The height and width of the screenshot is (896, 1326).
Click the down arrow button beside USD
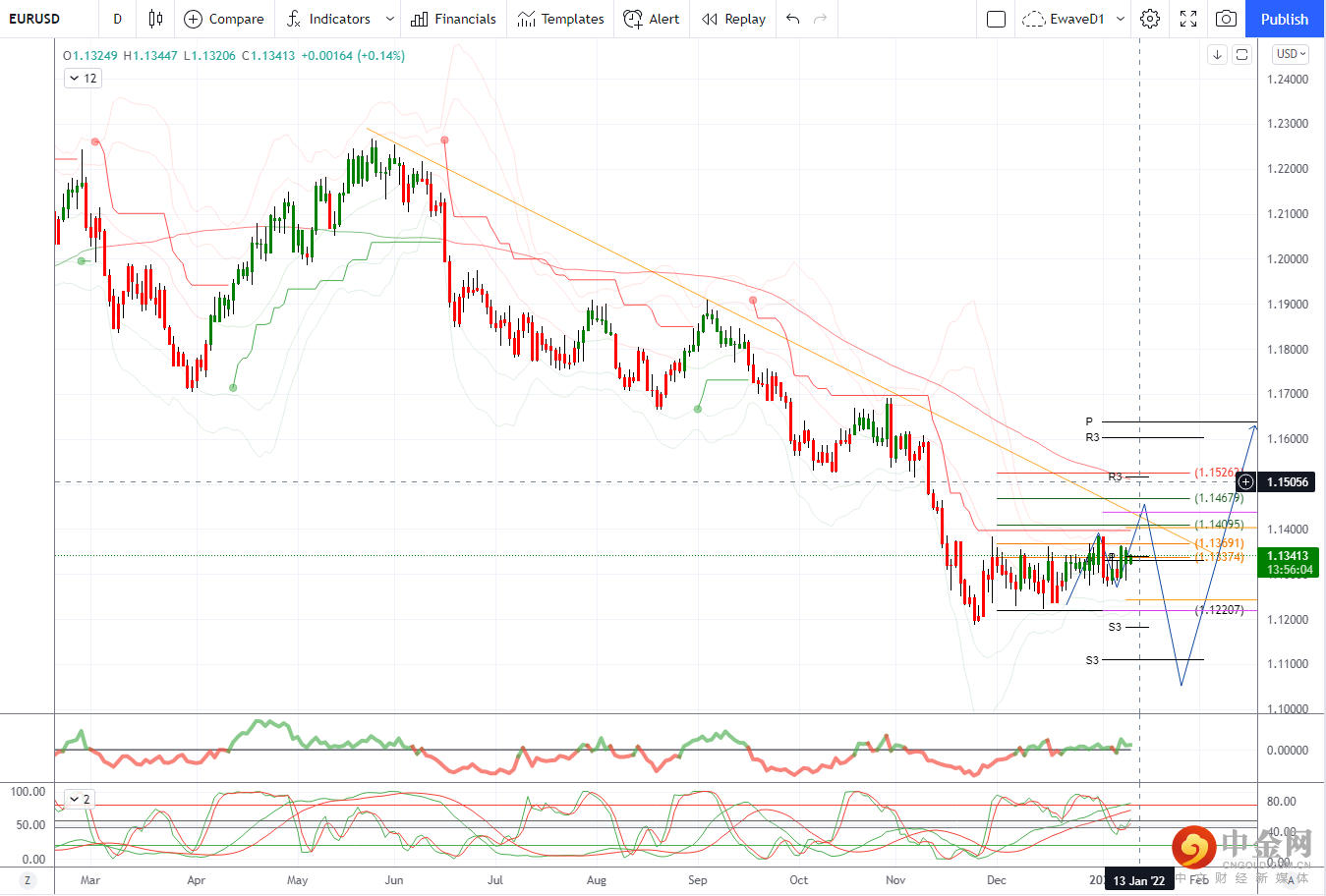(1217, 54)
